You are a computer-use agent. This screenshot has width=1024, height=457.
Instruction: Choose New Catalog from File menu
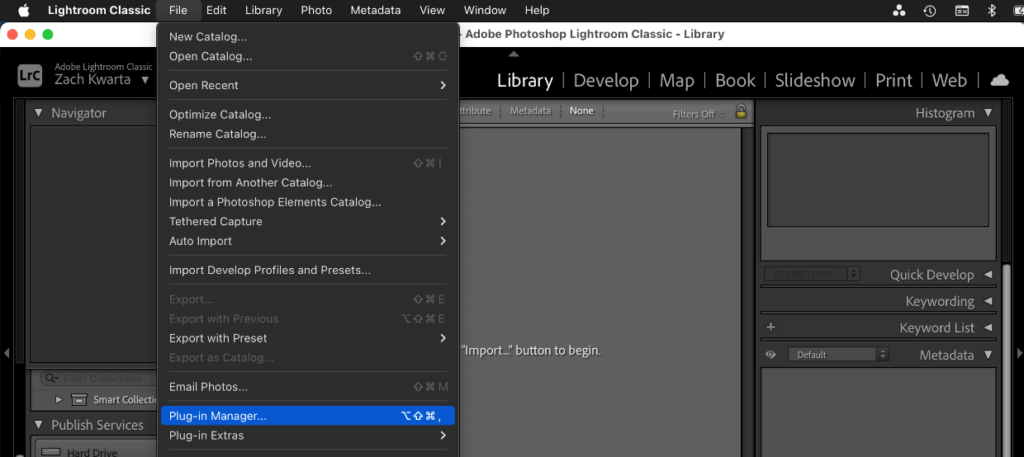point(308,37)
